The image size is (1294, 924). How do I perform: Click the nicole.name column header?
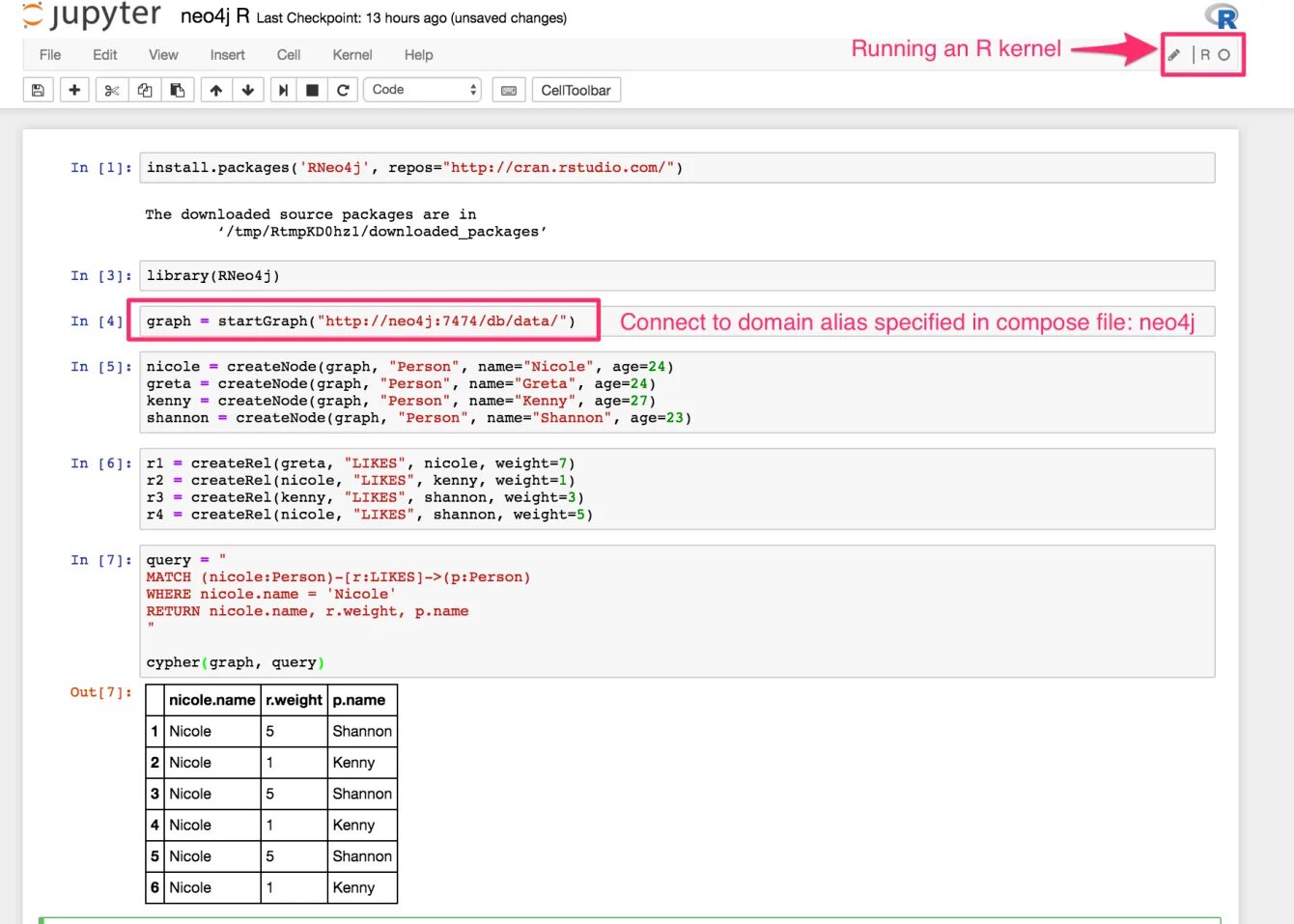pos(212,700)
